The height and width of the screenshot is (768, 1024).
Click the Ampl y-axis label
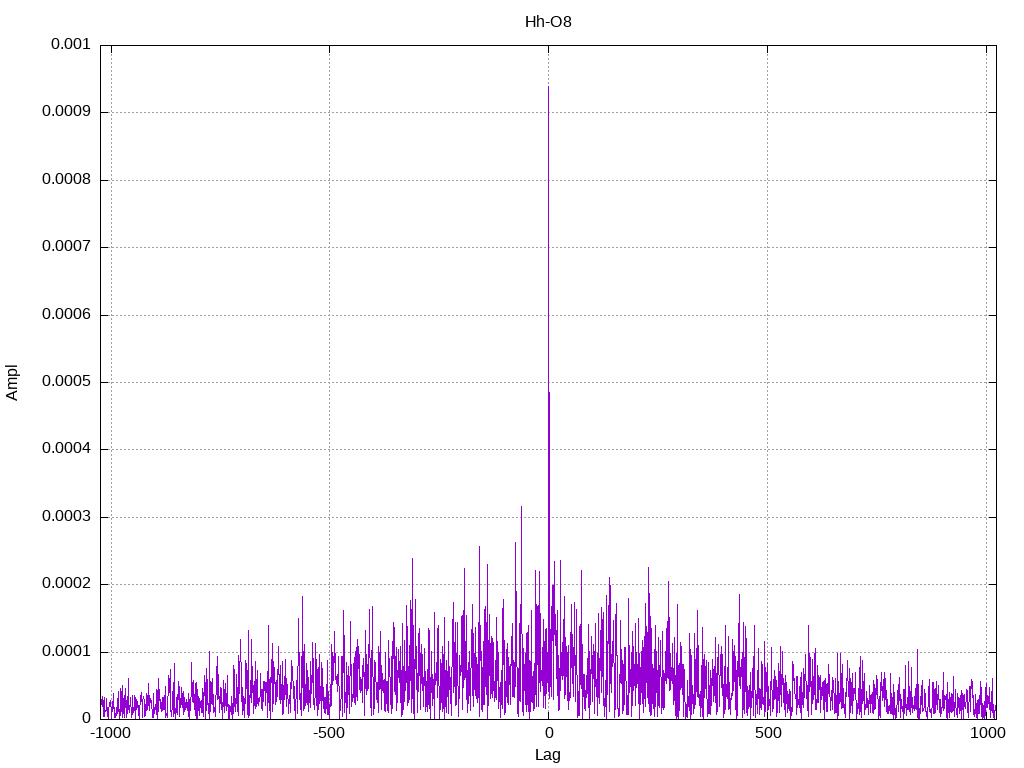pos(12,382)
